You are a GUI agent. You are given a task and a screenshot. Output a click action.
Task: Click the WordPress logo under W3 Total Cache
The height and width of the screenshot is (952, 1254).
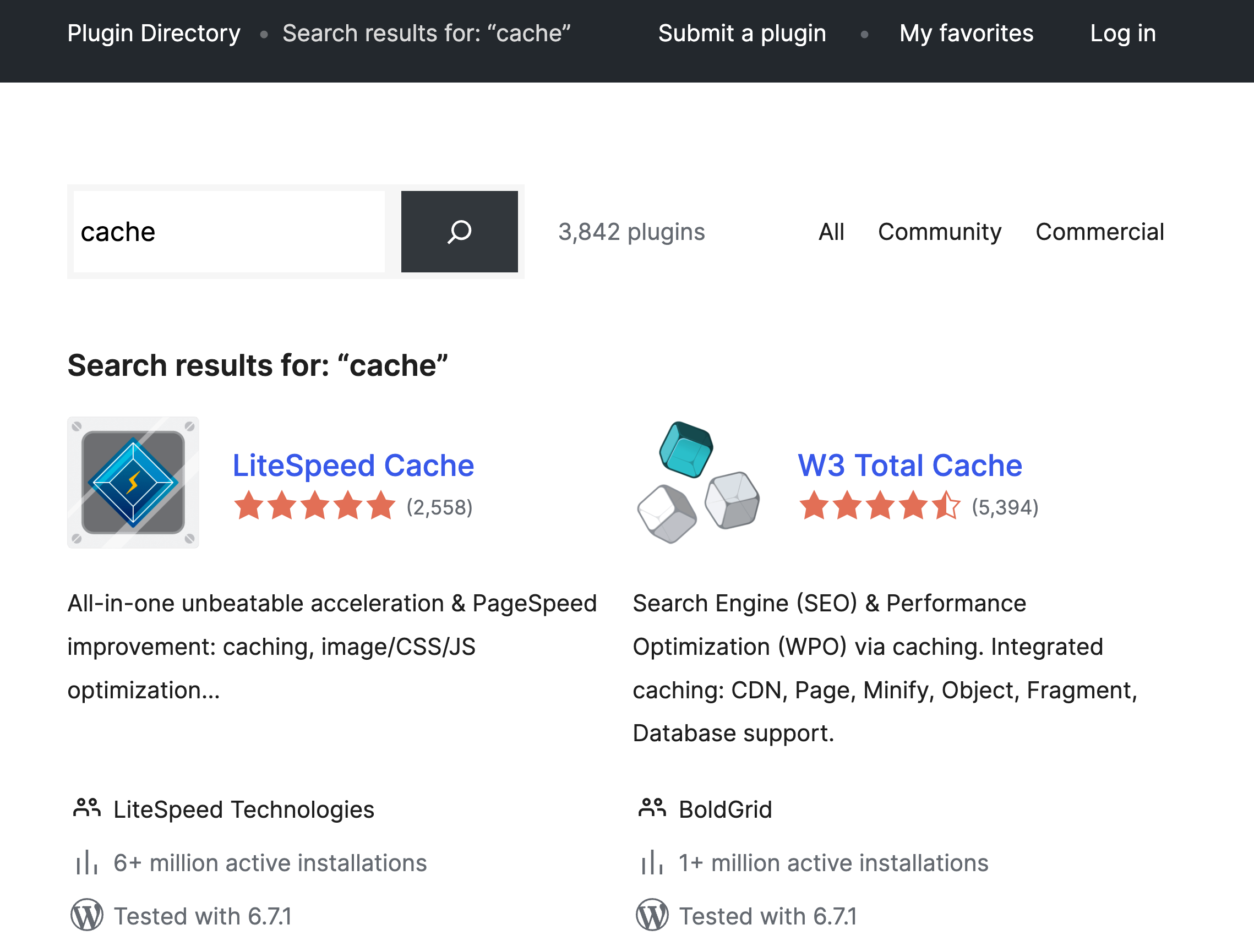(652, 915)
